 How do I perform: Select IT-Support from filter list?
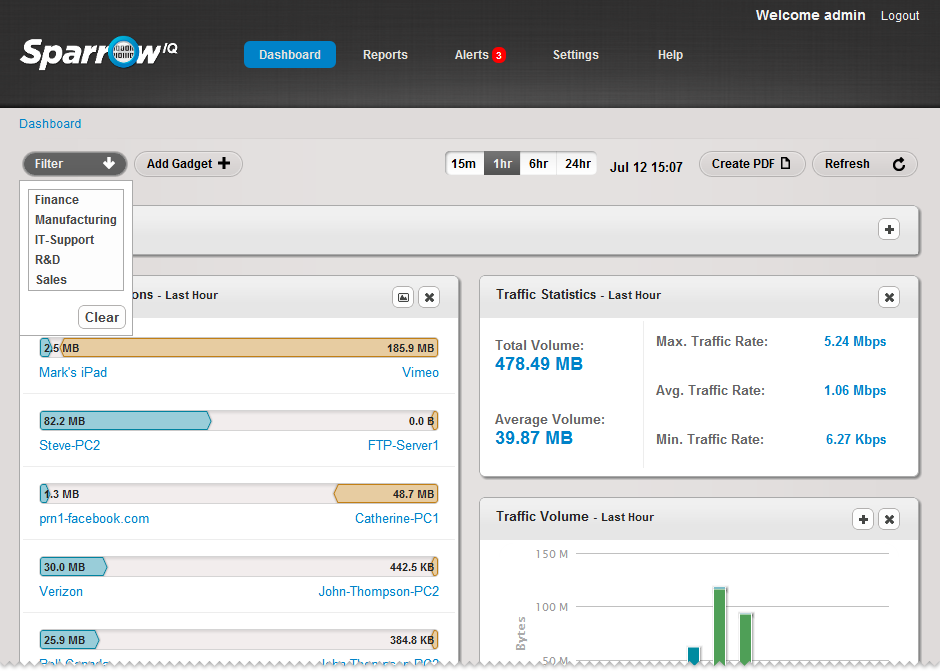64,240
